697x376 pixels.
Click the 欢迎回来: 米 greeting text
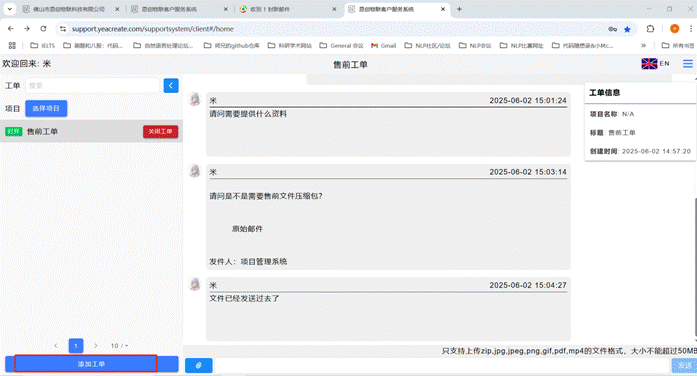pyautogui.click(x=27, y=64)
